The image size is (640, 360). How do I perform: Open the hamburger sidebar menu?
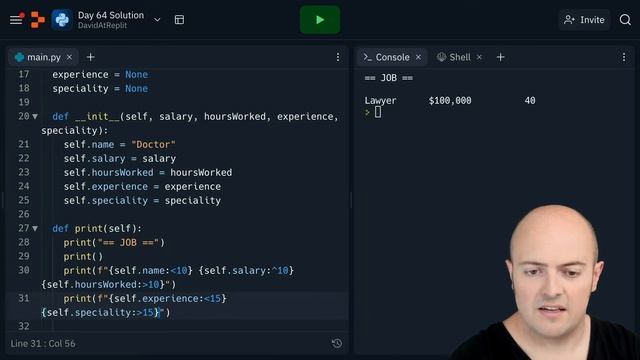point(16,19)
